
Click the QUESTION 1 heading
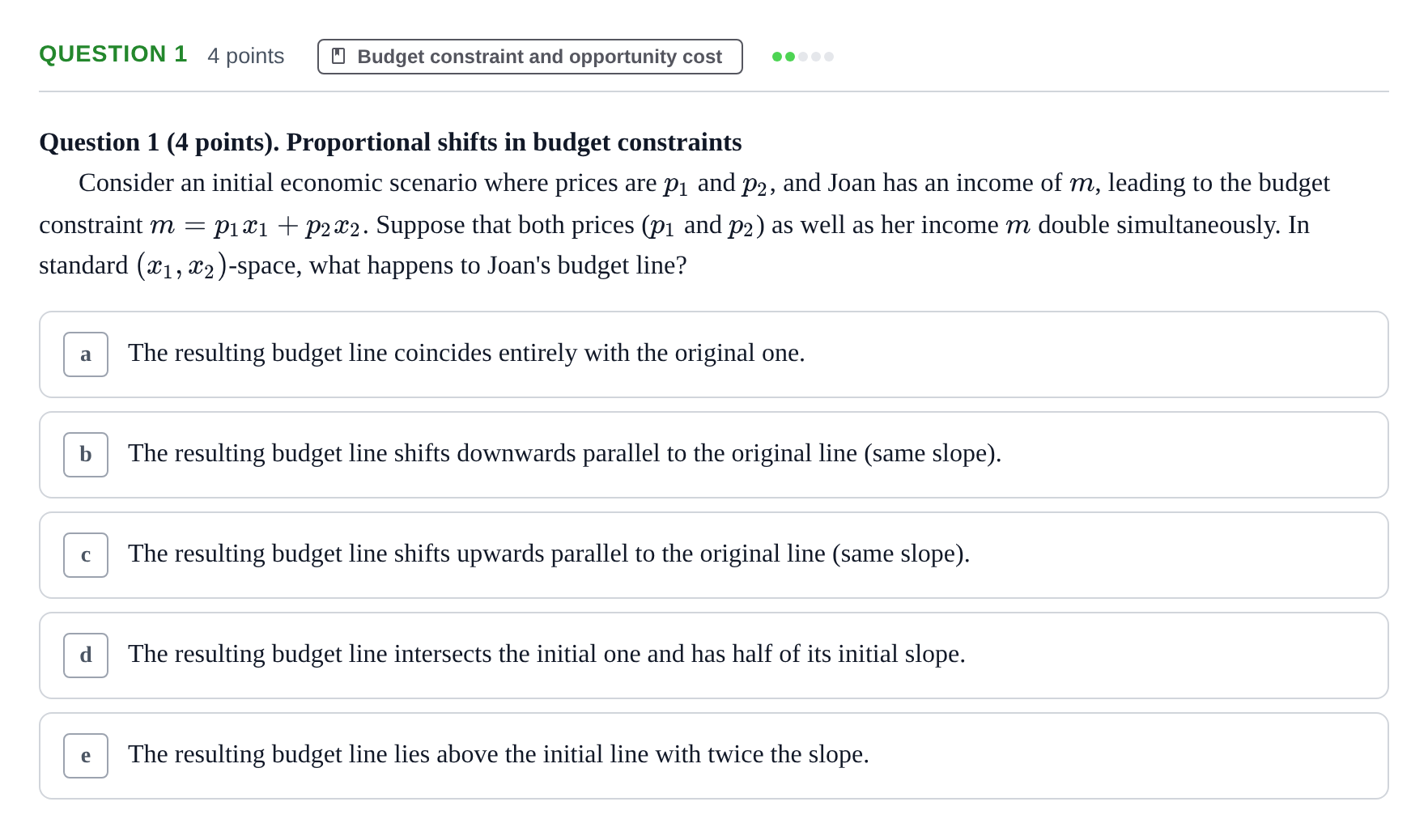coord(113,54)
